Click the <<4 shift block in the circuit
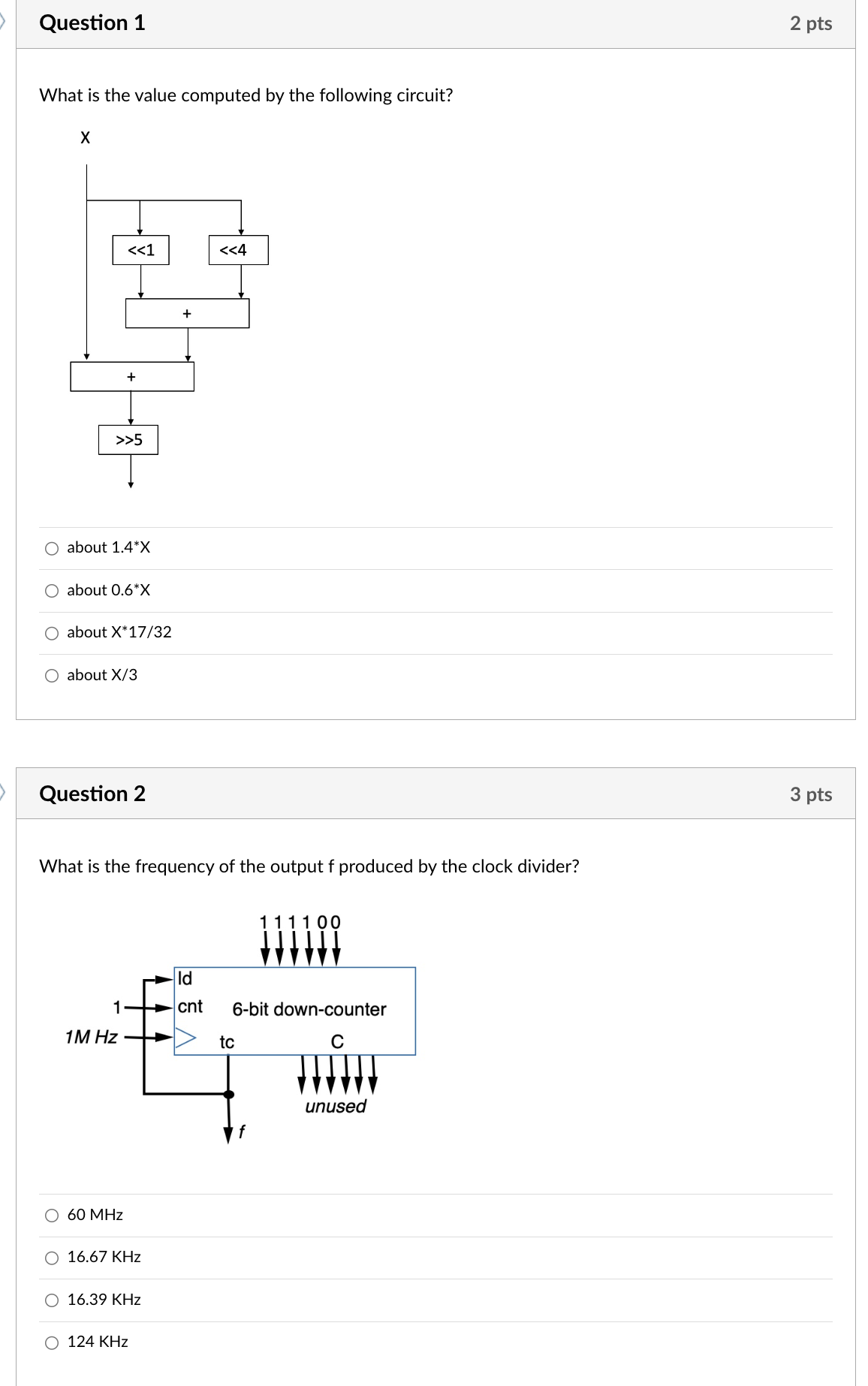The image size is (868, 1386). click(x=239, y=249)
